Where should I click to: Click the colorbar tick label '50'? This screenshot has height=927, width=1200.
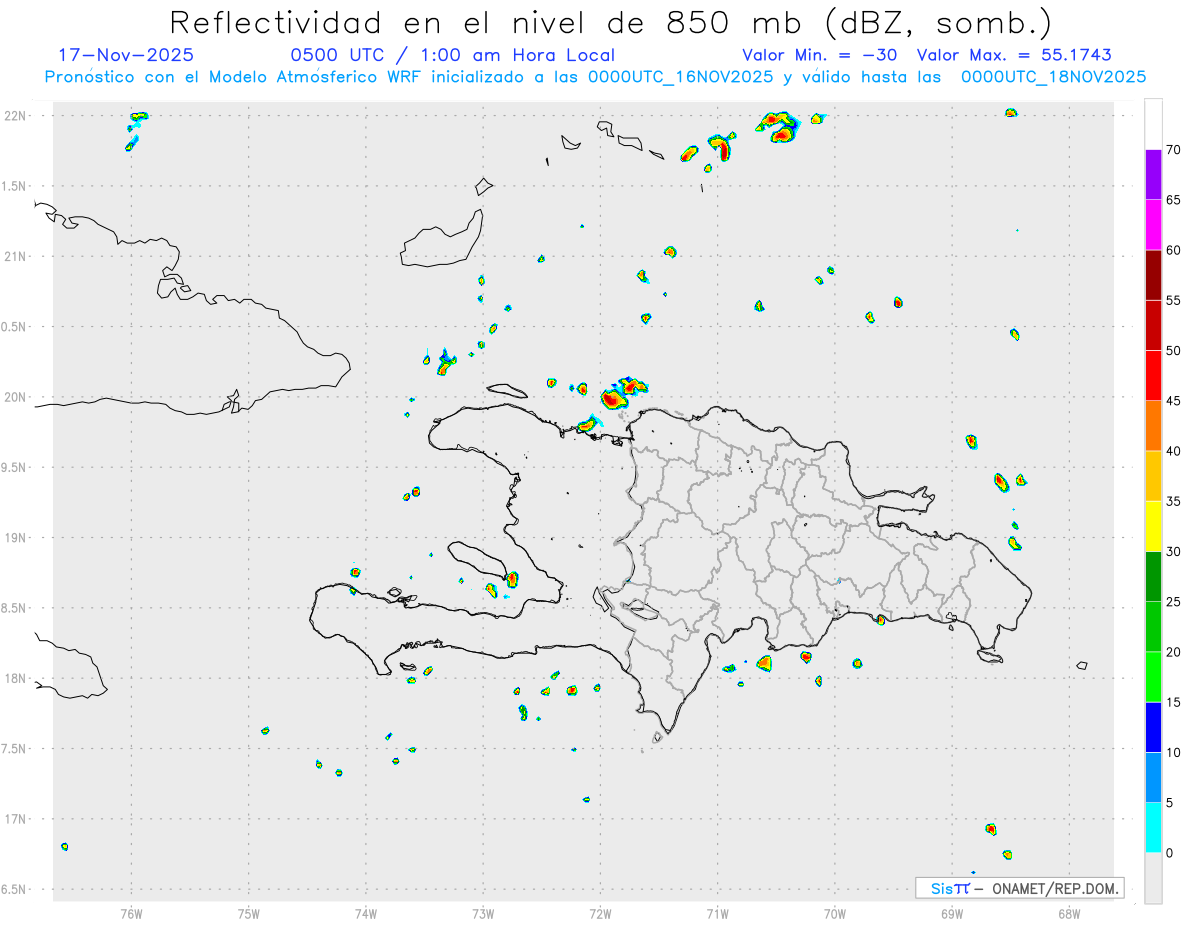click(1174, 351)
